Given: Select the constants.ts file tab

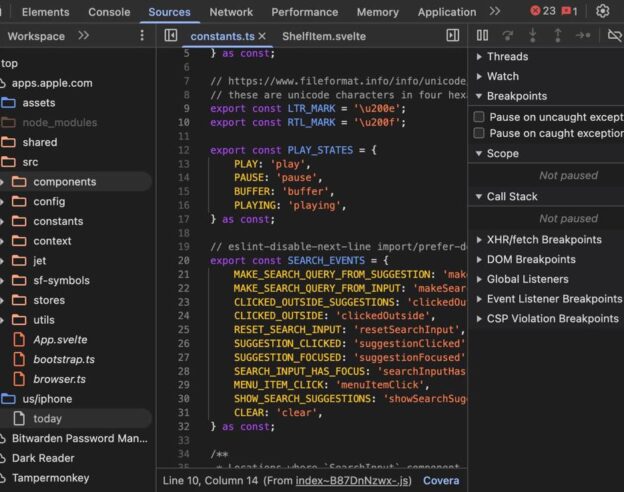Looking at the screenshot, I should click(x=222, y=36).
